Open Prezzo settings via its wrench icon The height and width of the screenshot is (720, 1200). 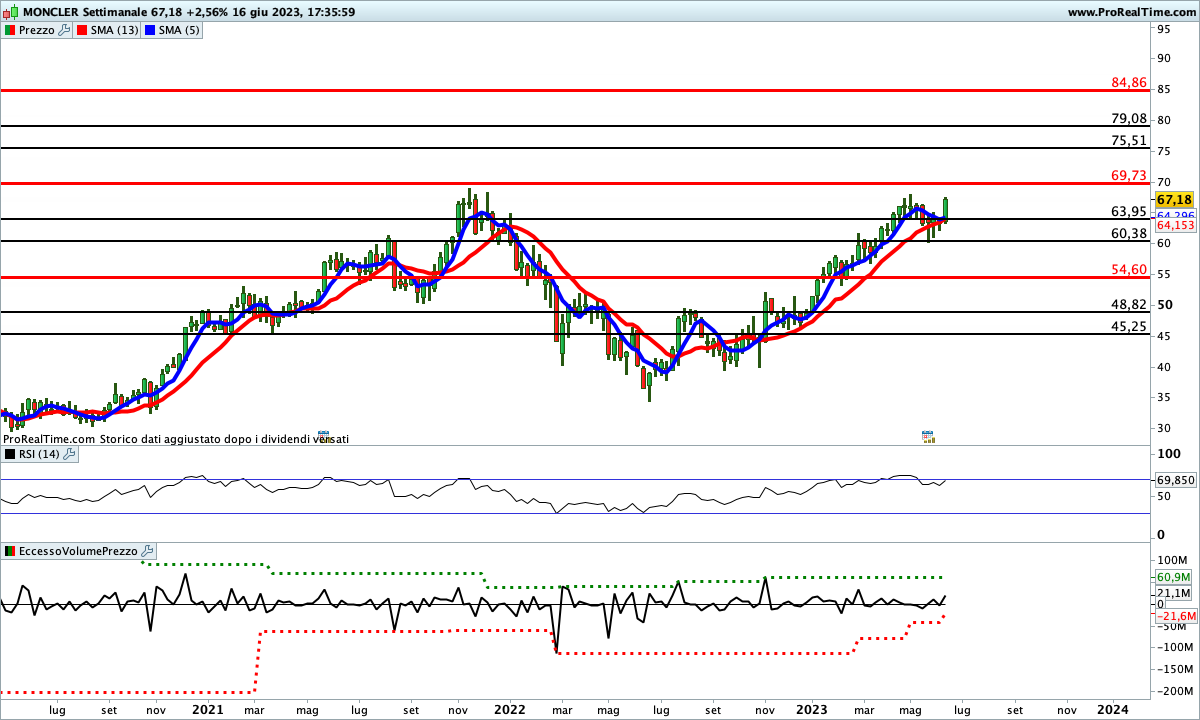(66, 31)
